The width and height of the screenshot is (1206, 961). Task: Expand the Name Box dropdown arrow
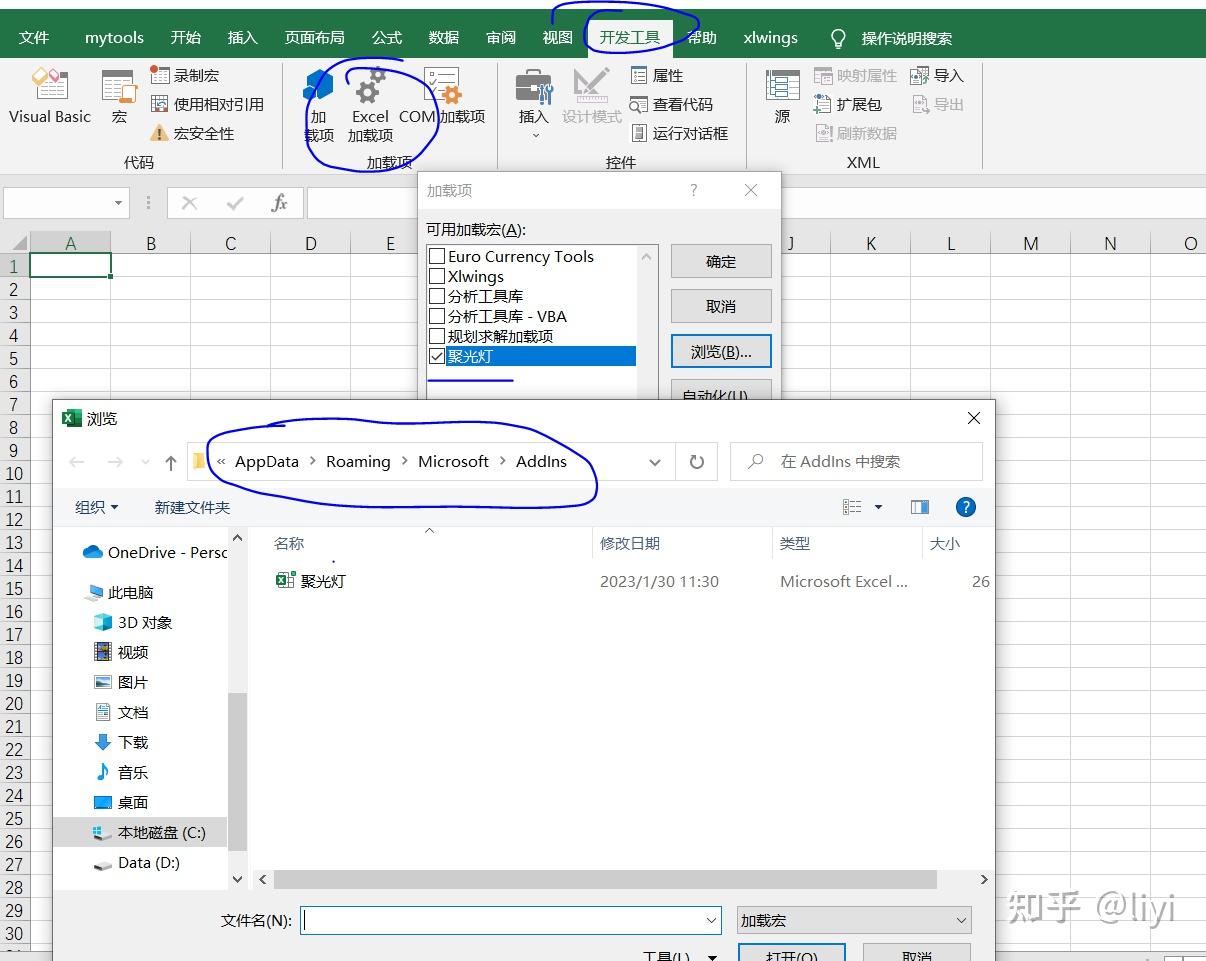click(x=119, y=203)
